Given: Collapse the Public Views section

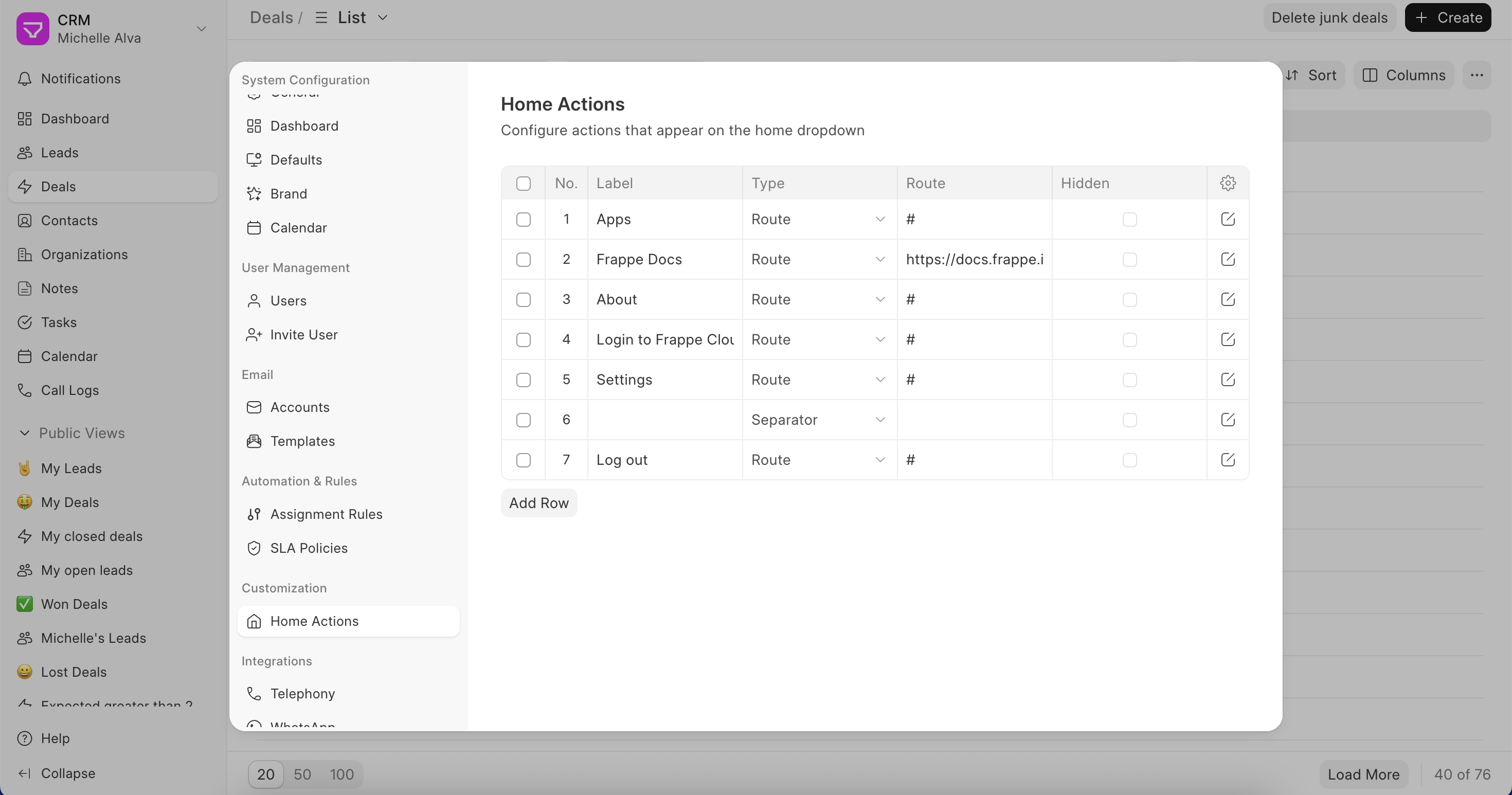Looking at the screenshot, I should tap(25, 433).
